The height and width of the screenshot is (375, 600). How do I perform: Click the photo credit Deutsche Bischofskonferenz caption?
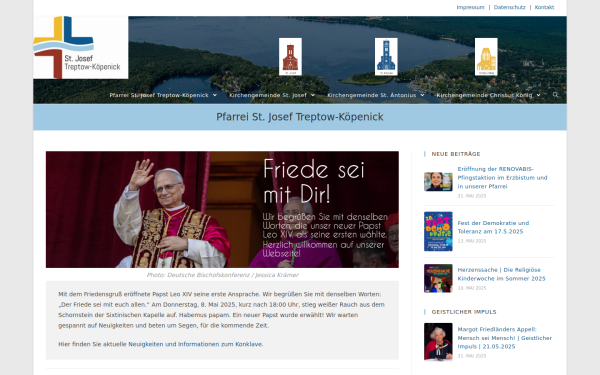click(x=222, y=275)
